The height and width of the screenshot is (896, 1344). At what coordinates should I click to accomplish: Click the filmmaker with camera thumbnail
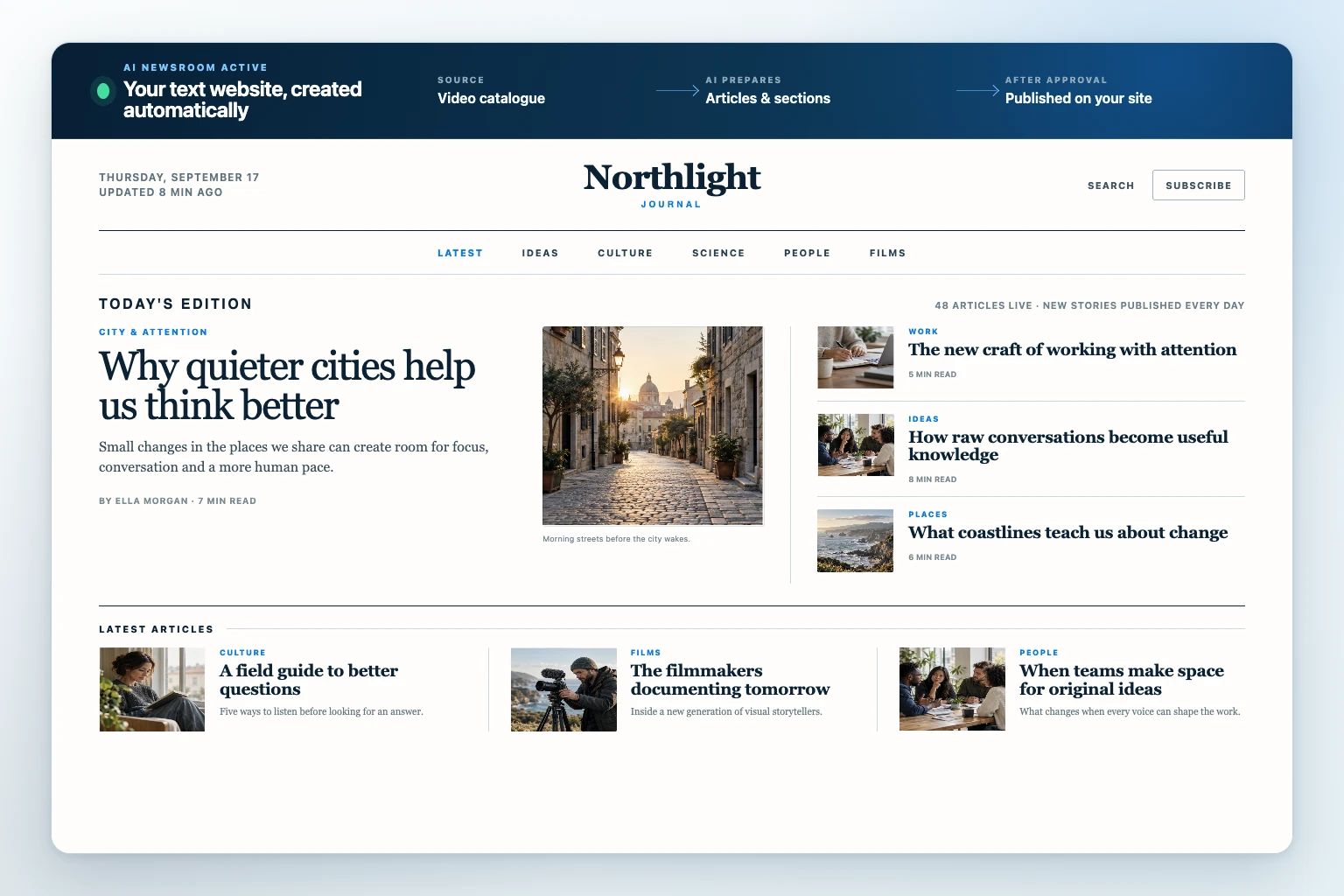[x=563, y=689]
